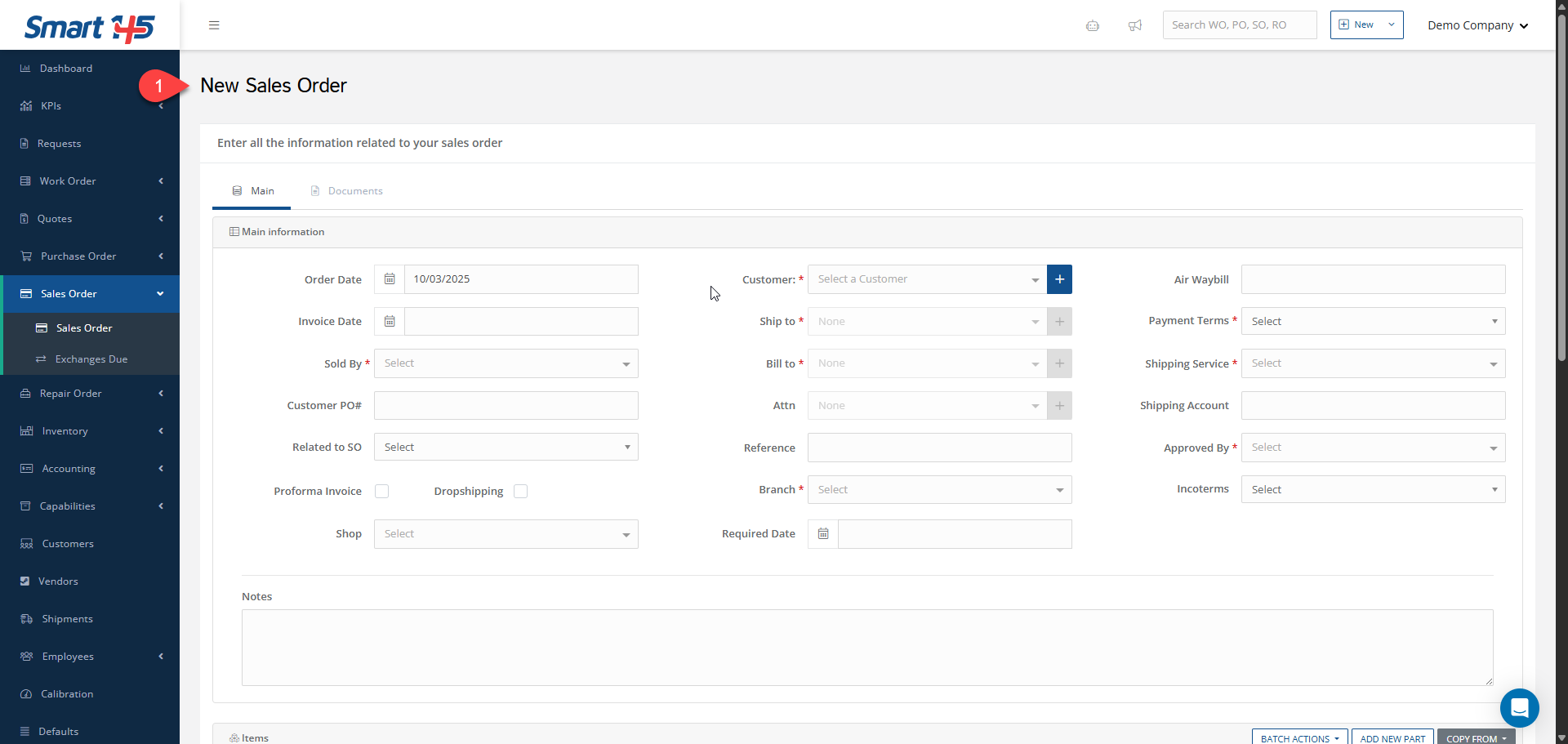Click the Search WO, PO, SO, RO field
This screenshot has width=1568, height=744.
(x=1239, y=25)
